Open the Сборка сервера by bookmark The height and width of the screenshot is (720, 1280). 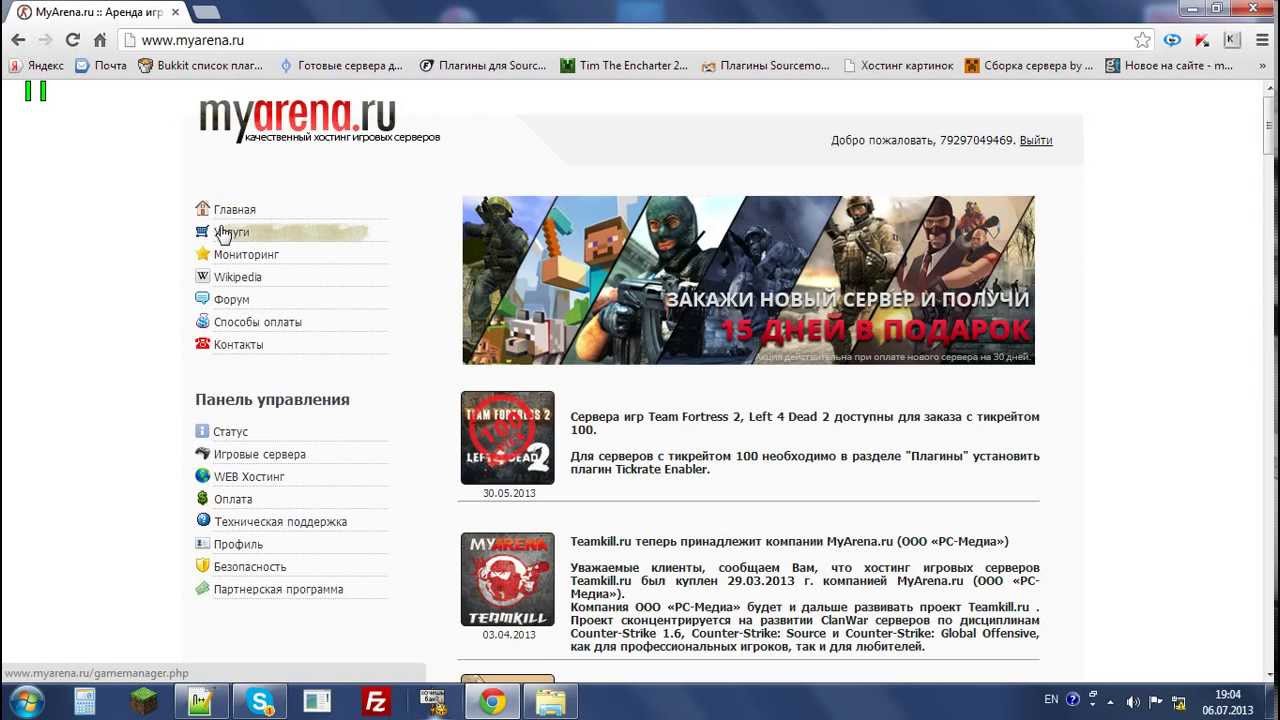tap(1029, 66)
